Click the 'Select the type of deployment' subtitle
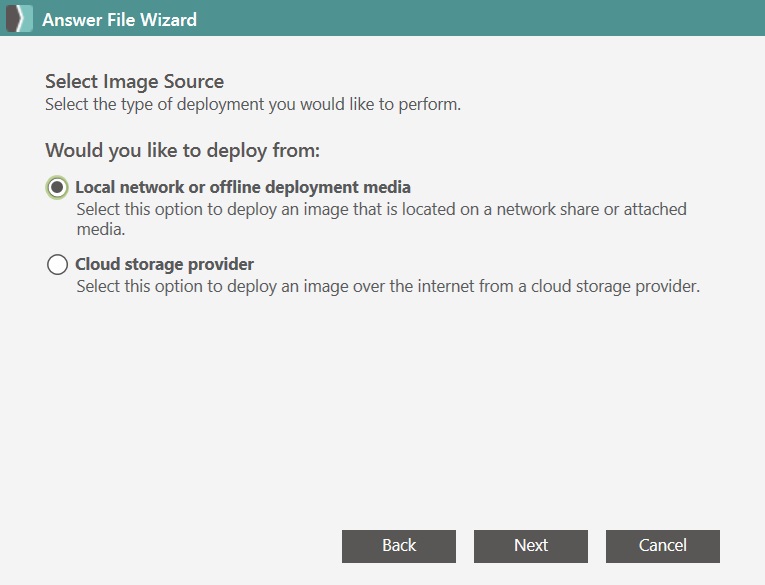The height and width of the screenshot is (585, 765). coord(253,104)
